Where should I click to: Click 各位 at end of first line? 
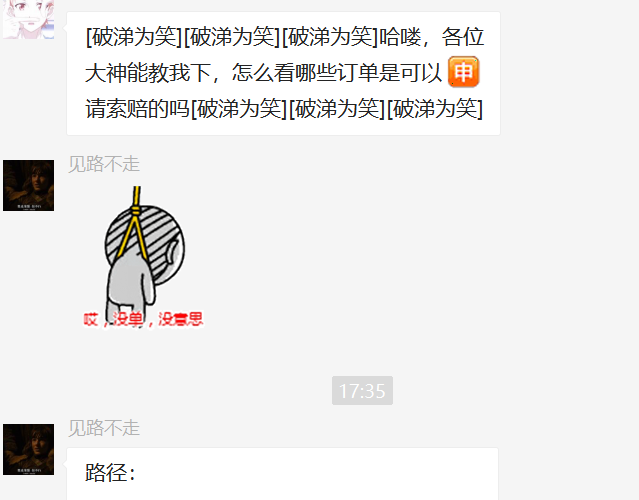click(x=463, y=37)
